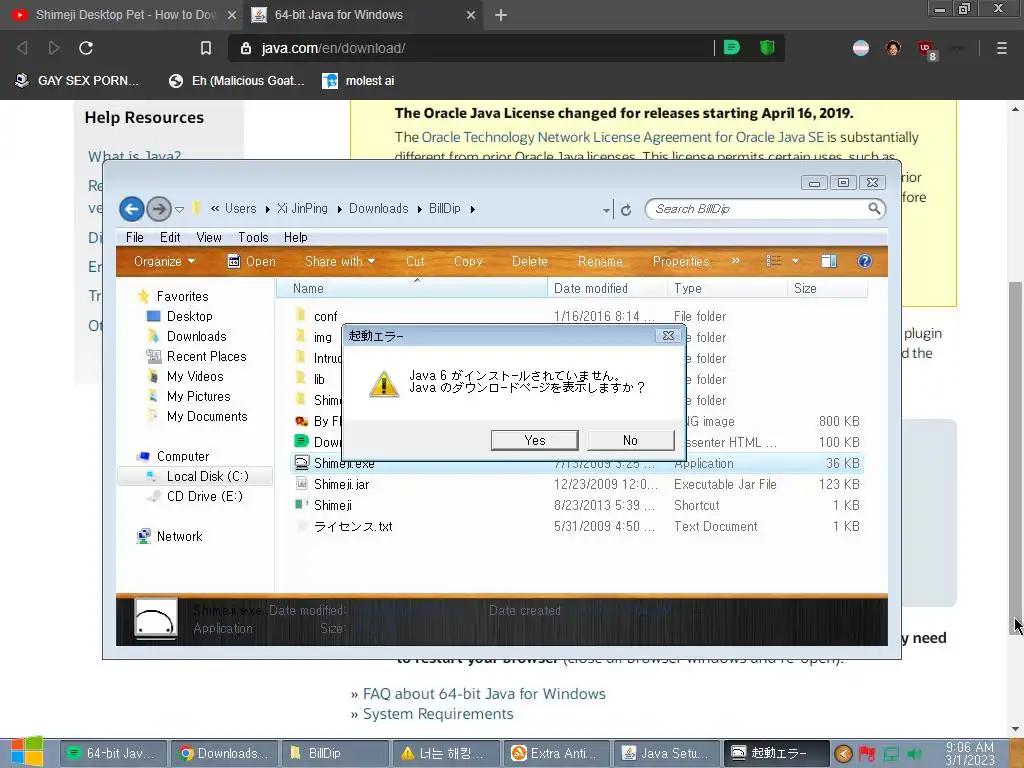This screenshot has width=1024, height=768.
Task: Reload the browser page
Action: point(86,48)
